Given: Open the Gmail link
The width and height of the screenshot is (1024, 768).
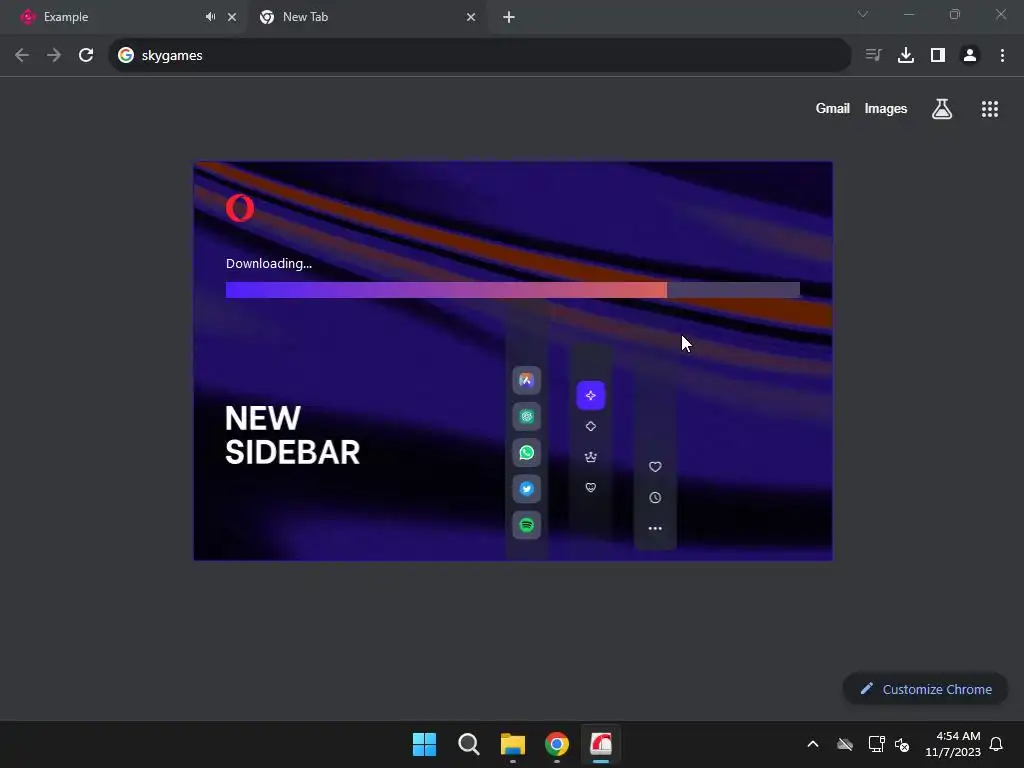Looking at the screenshot, I should coord(833,108).
